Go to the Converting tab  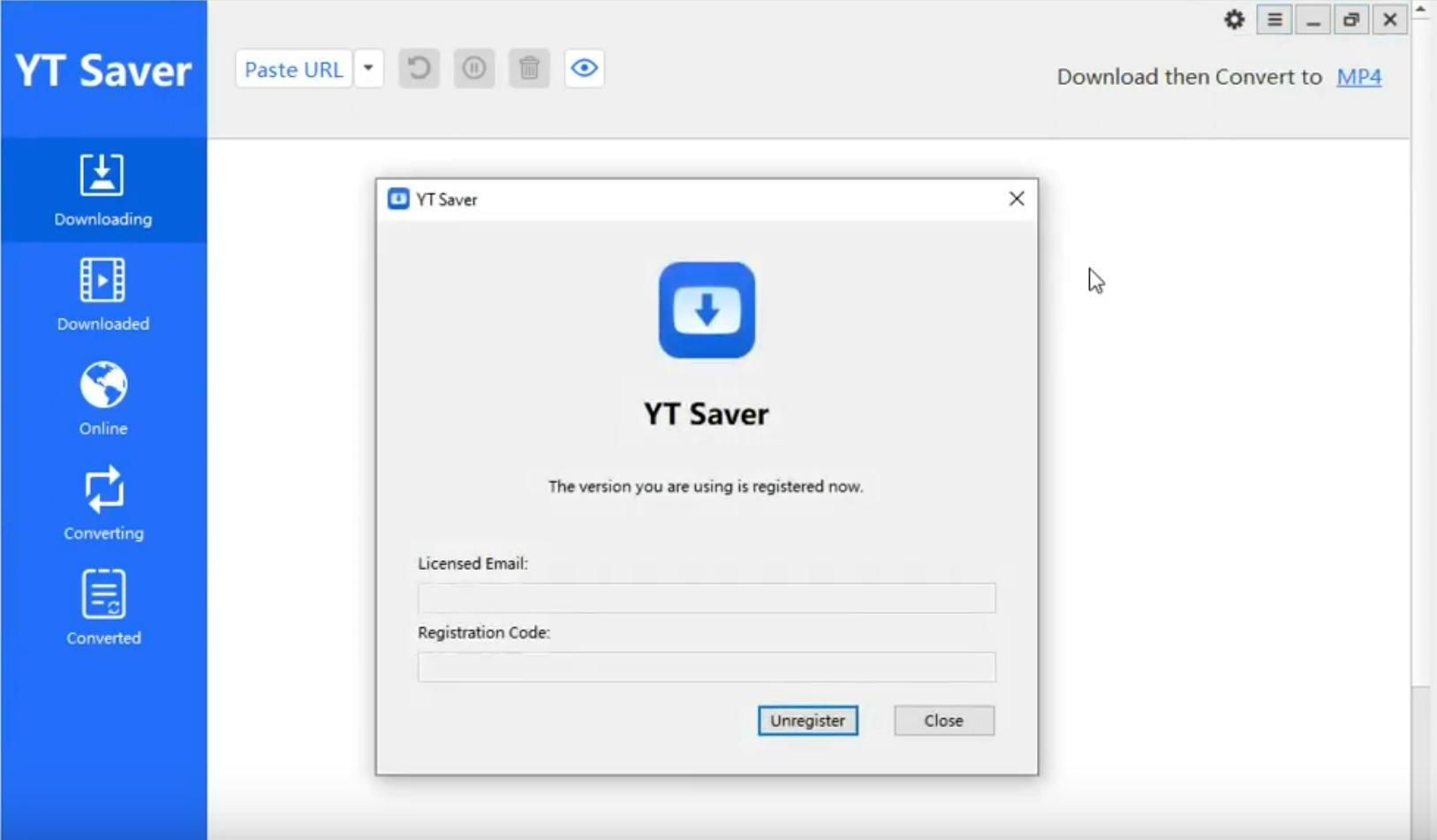click(103, 503)
